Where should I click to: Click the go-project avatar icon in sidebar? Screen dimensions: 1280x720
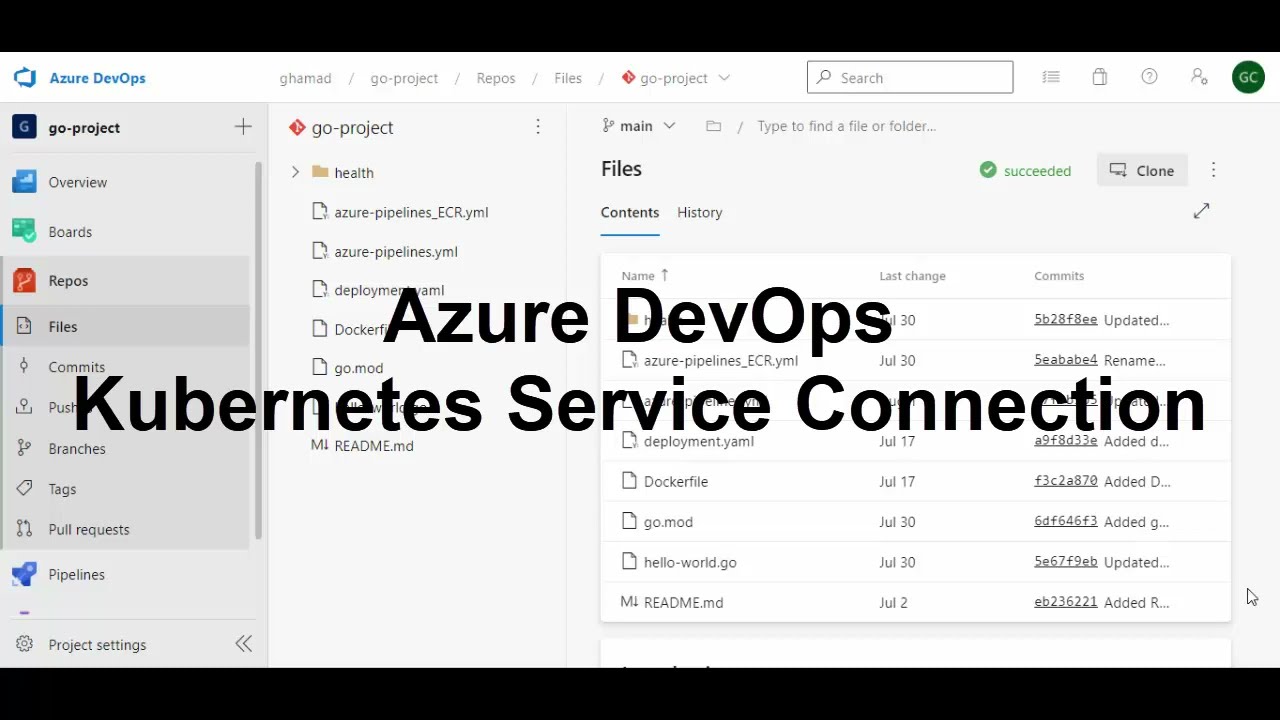click(x=24, y=127)
